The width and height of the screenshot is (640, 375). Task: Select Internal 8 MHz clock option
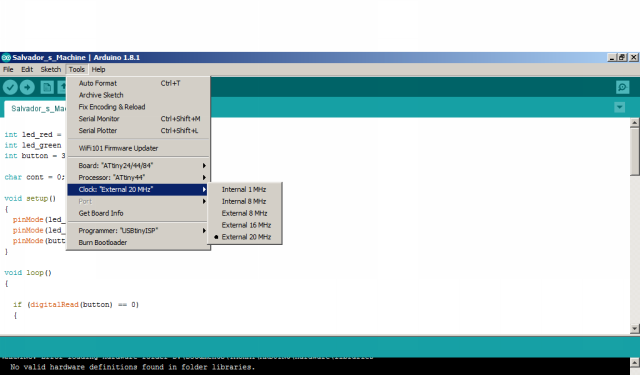(245, 201)
